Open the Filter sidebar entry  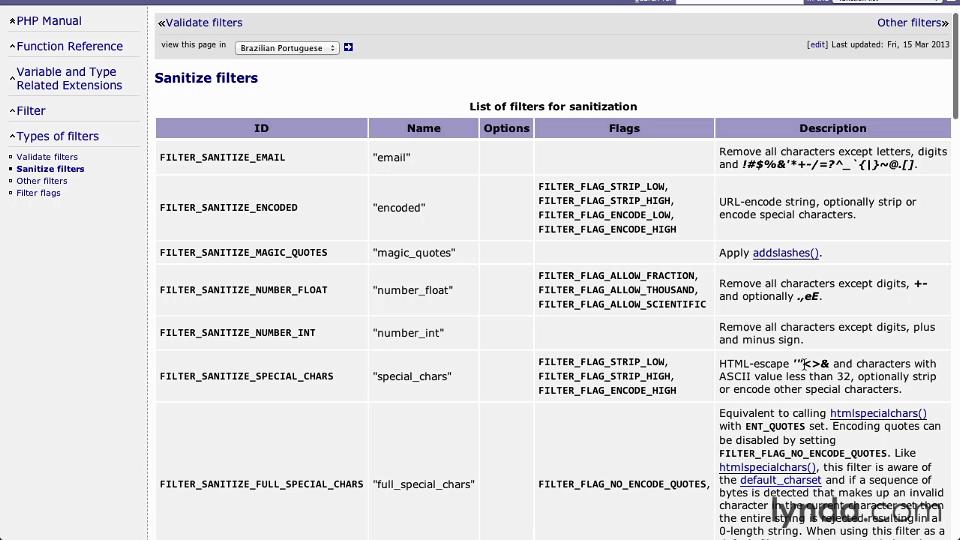31,111
